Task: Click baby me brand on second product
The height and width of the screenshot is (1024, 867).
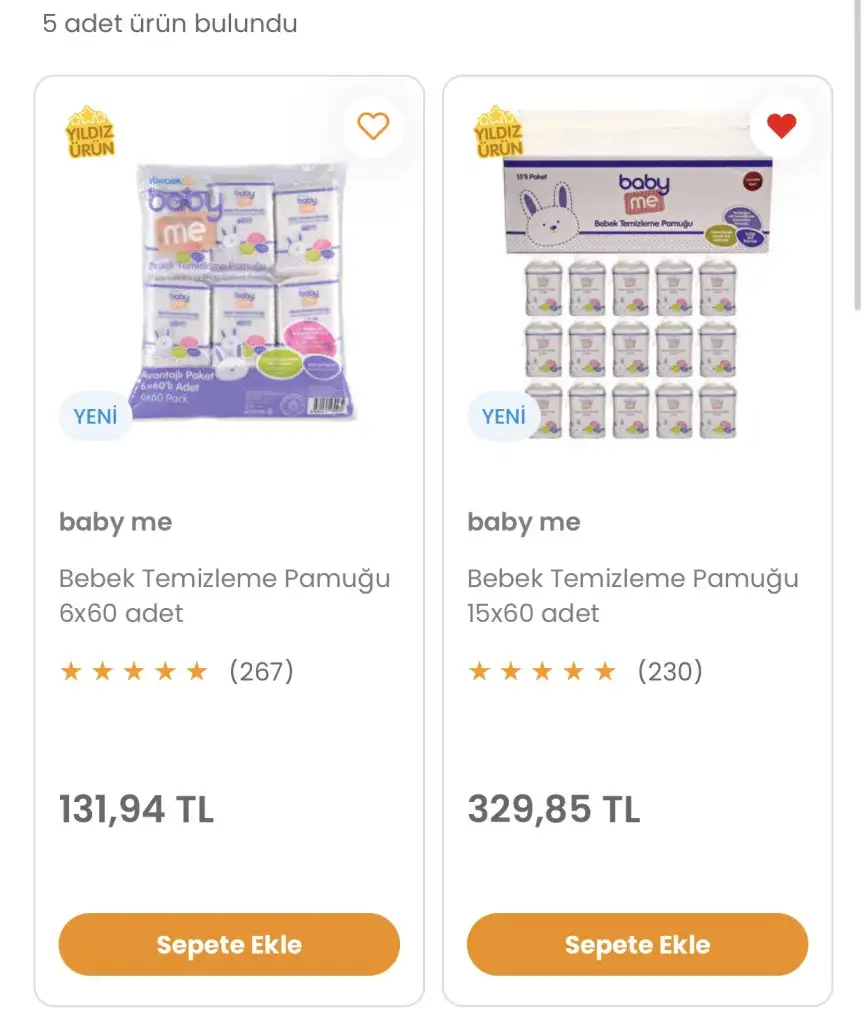Action: (x=523, y=522)
